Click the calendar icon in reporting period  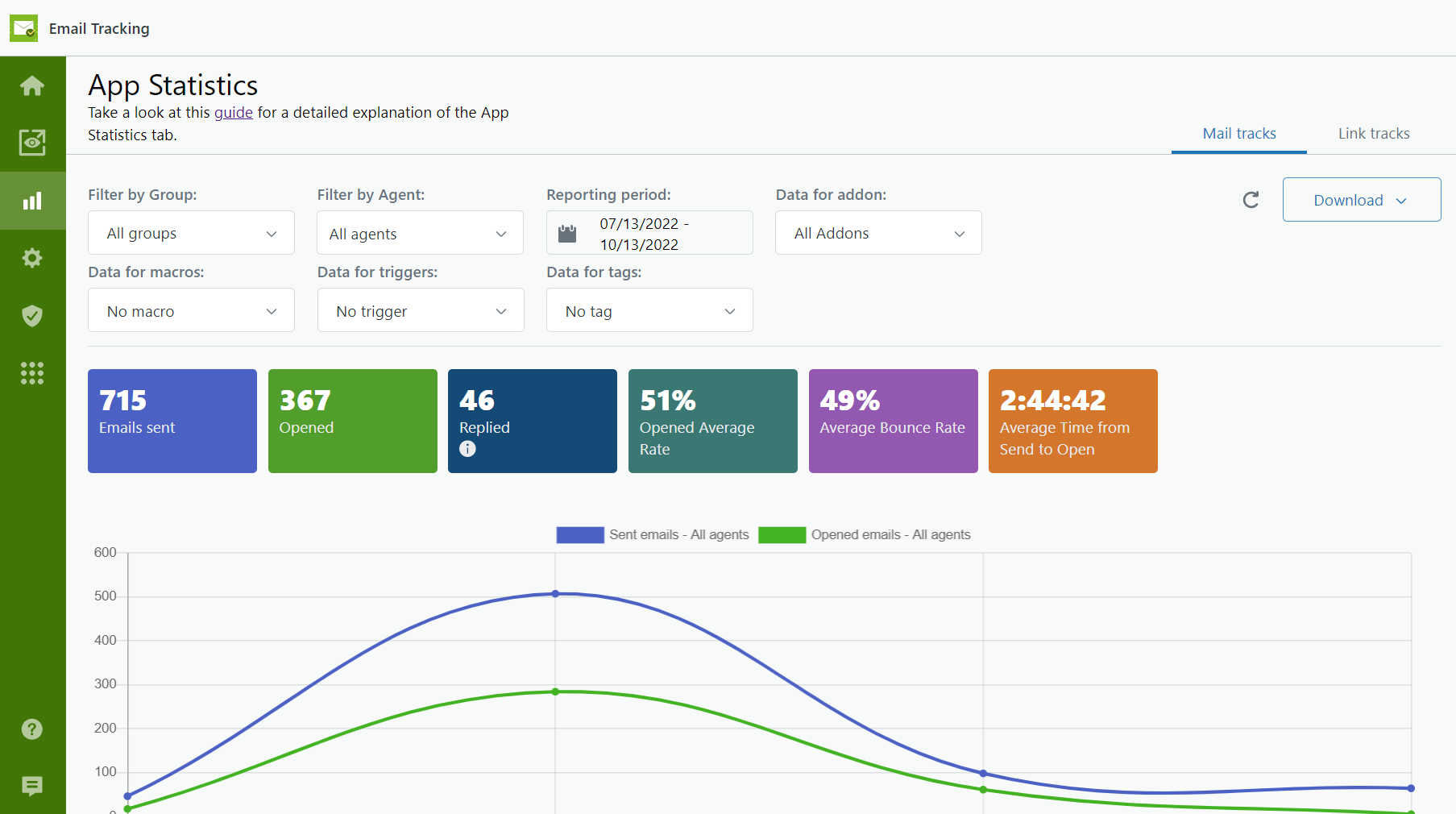pyautogui.click(x=567, y=234)
